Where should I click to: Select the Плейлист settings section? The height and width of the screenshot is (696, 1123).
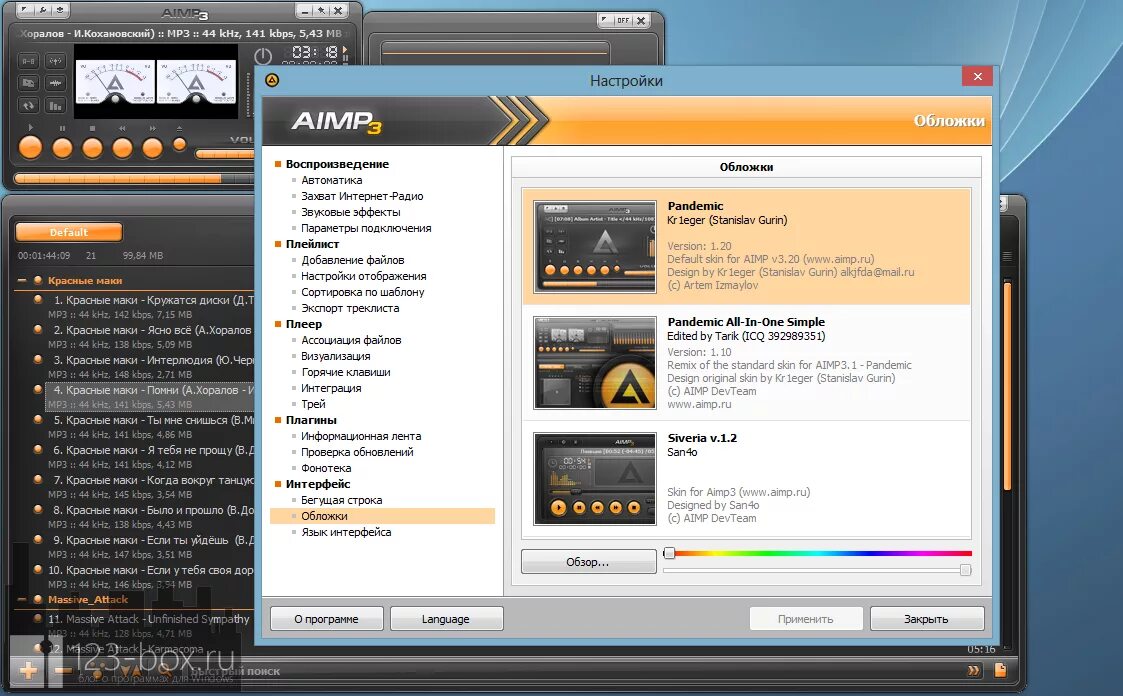pos(312,243)
